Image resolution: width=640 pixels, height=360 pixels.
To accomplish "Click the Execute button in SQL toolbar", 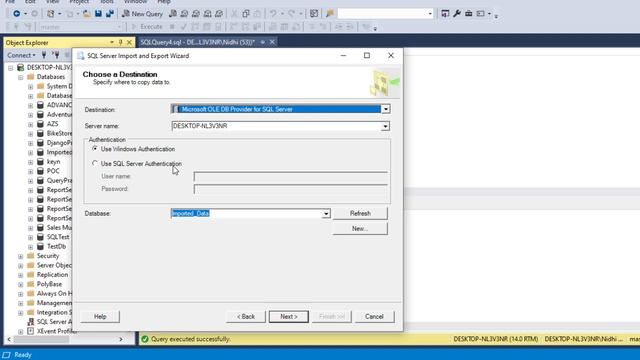I will point(147,27).
